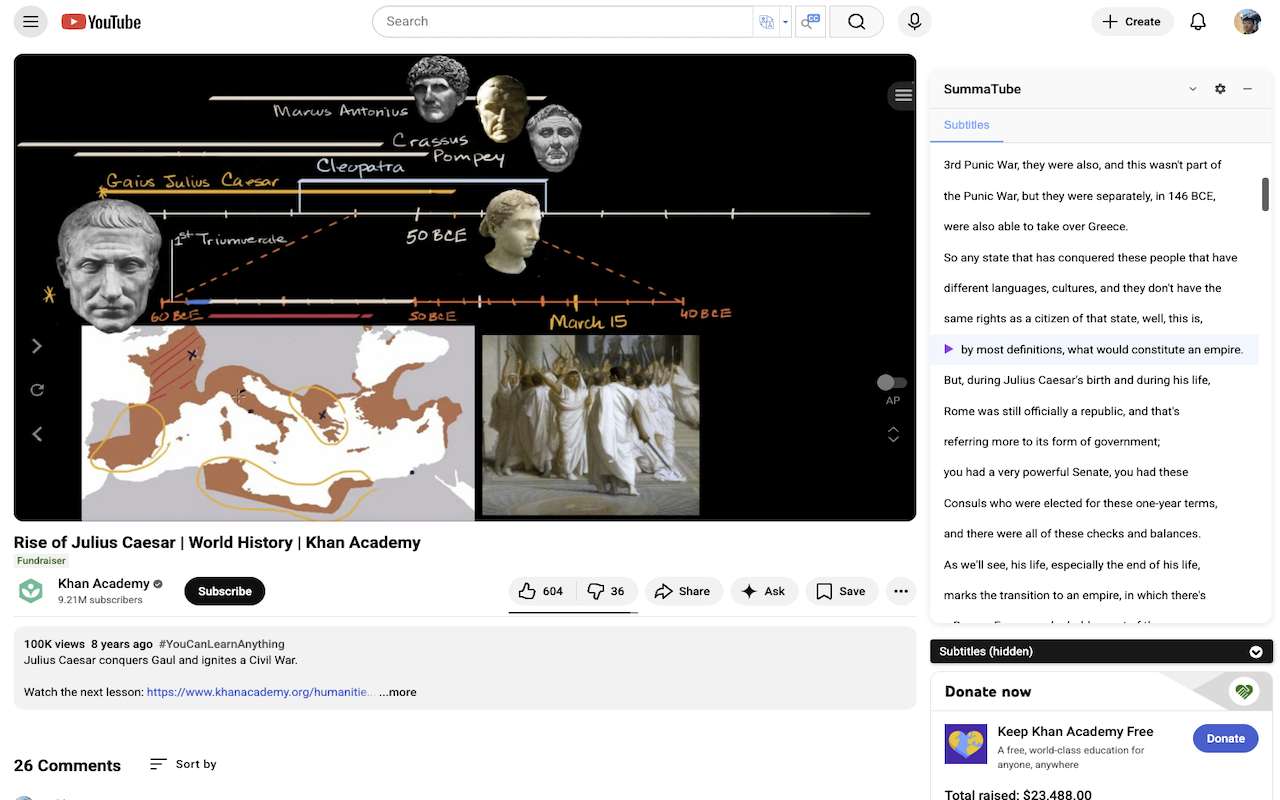The height and width of the screenshot is (800, 1280).
Task: Click the dislike thumbs-down button
Action: (x=606, y=591)
